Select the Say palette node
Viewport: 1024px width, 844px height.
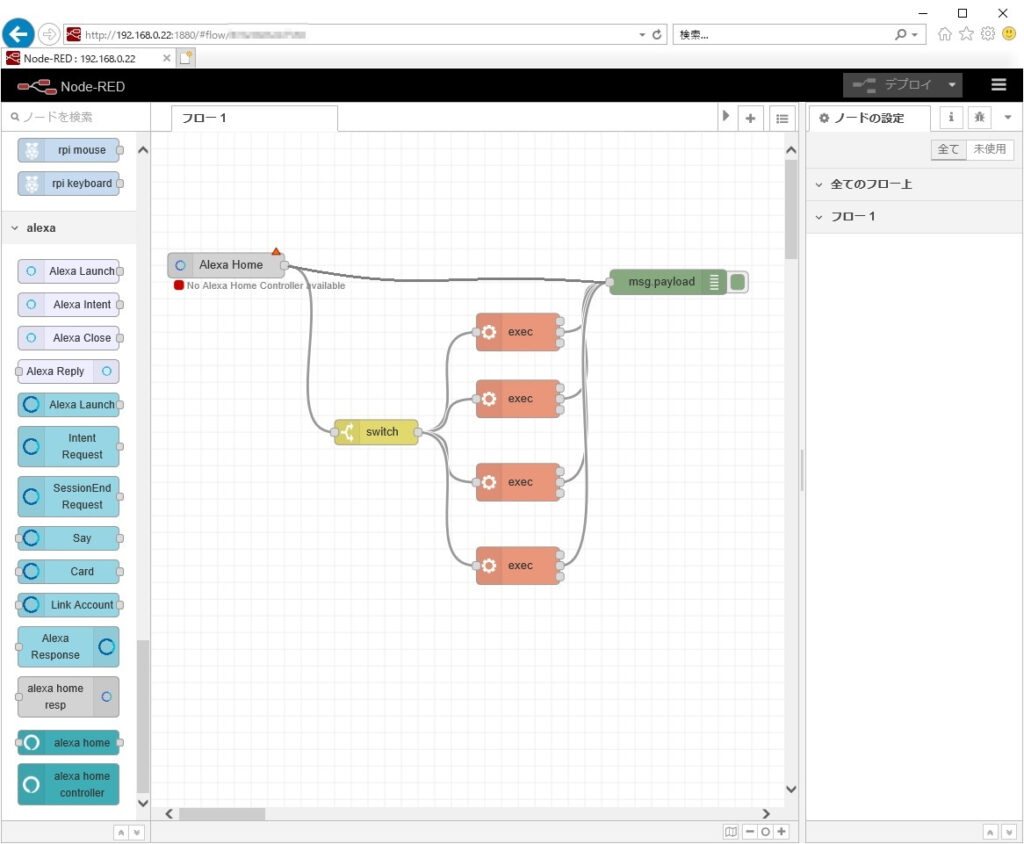tap(69, 538)
